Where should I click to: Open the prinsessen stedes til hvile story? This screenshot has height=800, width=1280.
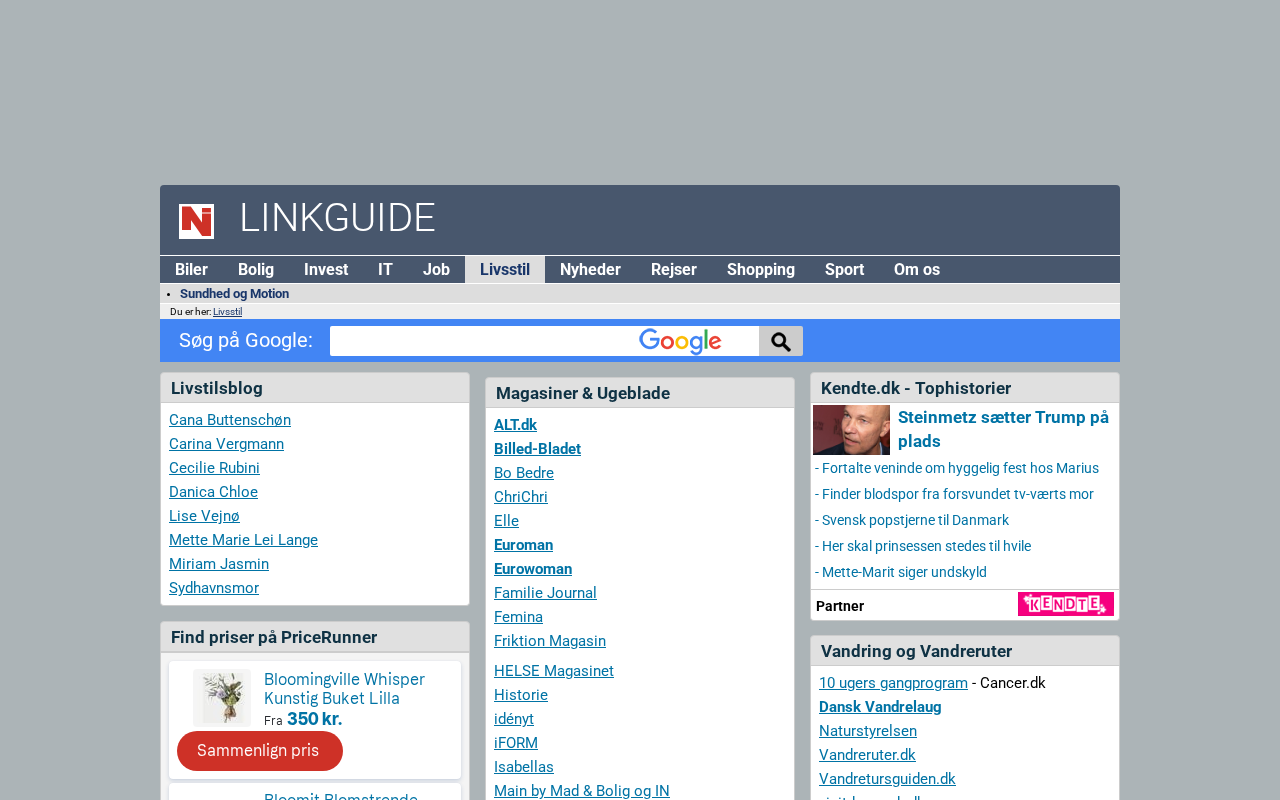(x=923, y=546)
